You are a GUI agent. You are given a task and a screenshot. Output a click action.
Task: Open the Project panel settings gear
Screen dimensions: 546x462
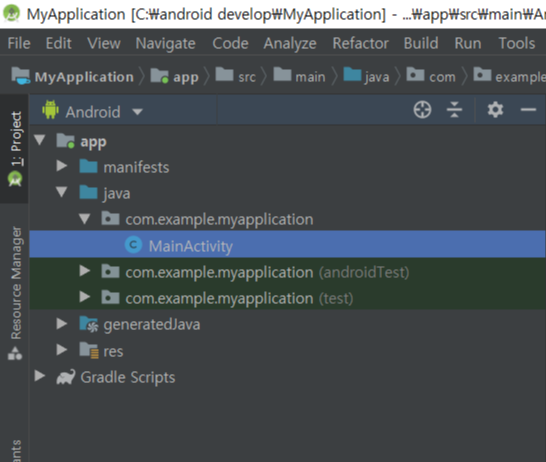click(495, 110)
